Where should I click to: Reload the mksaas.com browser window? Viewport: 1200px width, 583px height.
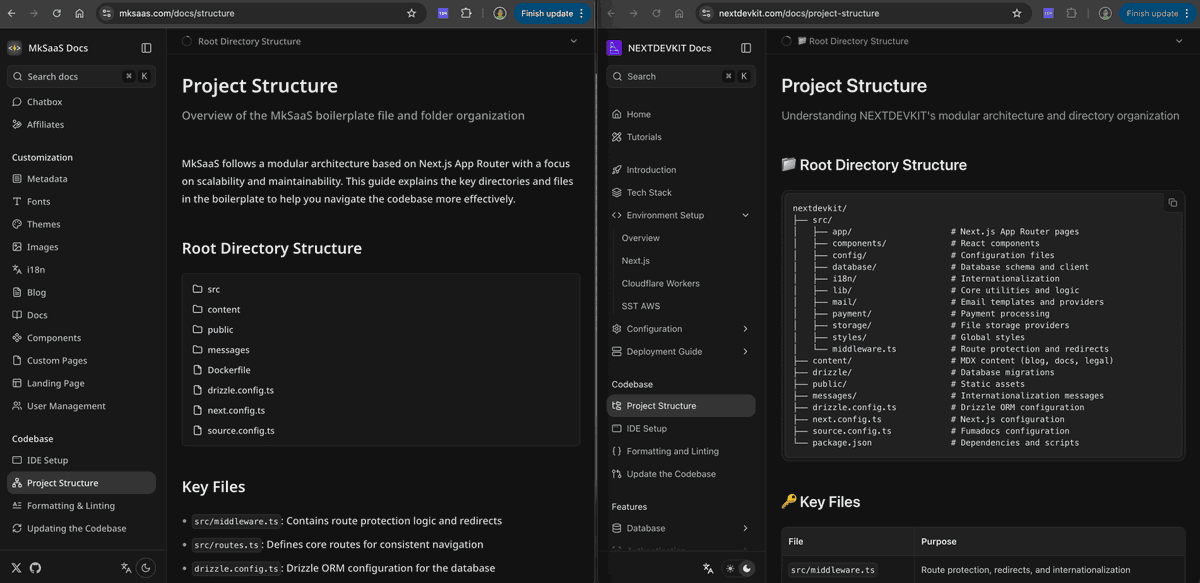(x=57, y=13)
